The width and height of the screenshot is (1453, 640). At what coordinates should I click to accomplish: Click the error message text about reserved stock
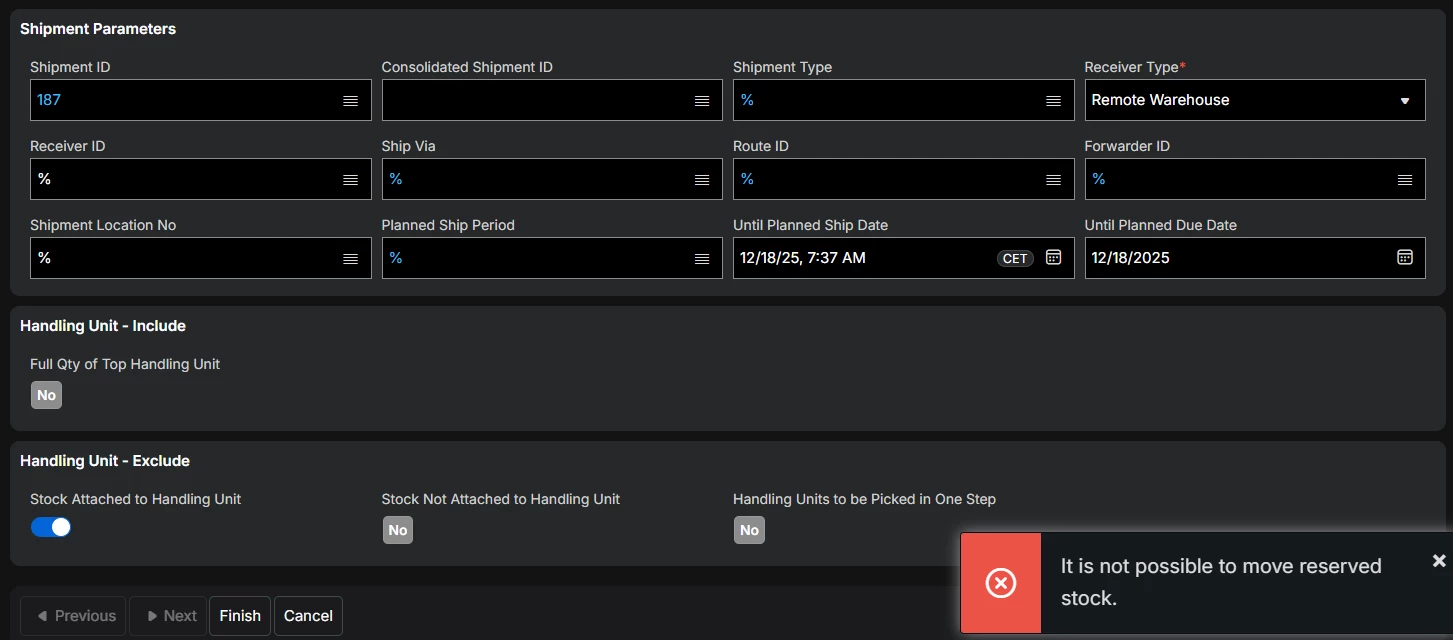pos(1221,582)
